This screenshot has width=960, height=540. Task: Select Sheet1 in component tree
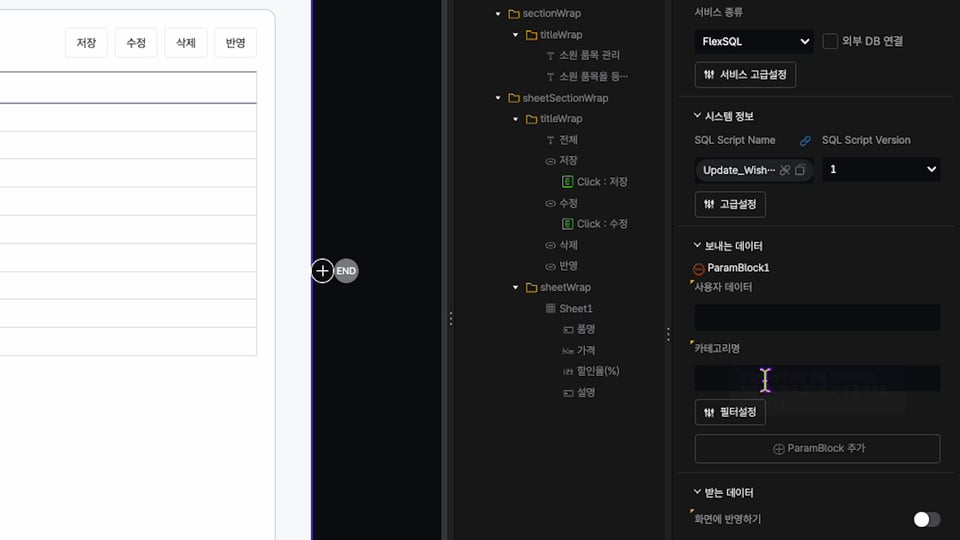pyautogui.click(x=576, y=309)
